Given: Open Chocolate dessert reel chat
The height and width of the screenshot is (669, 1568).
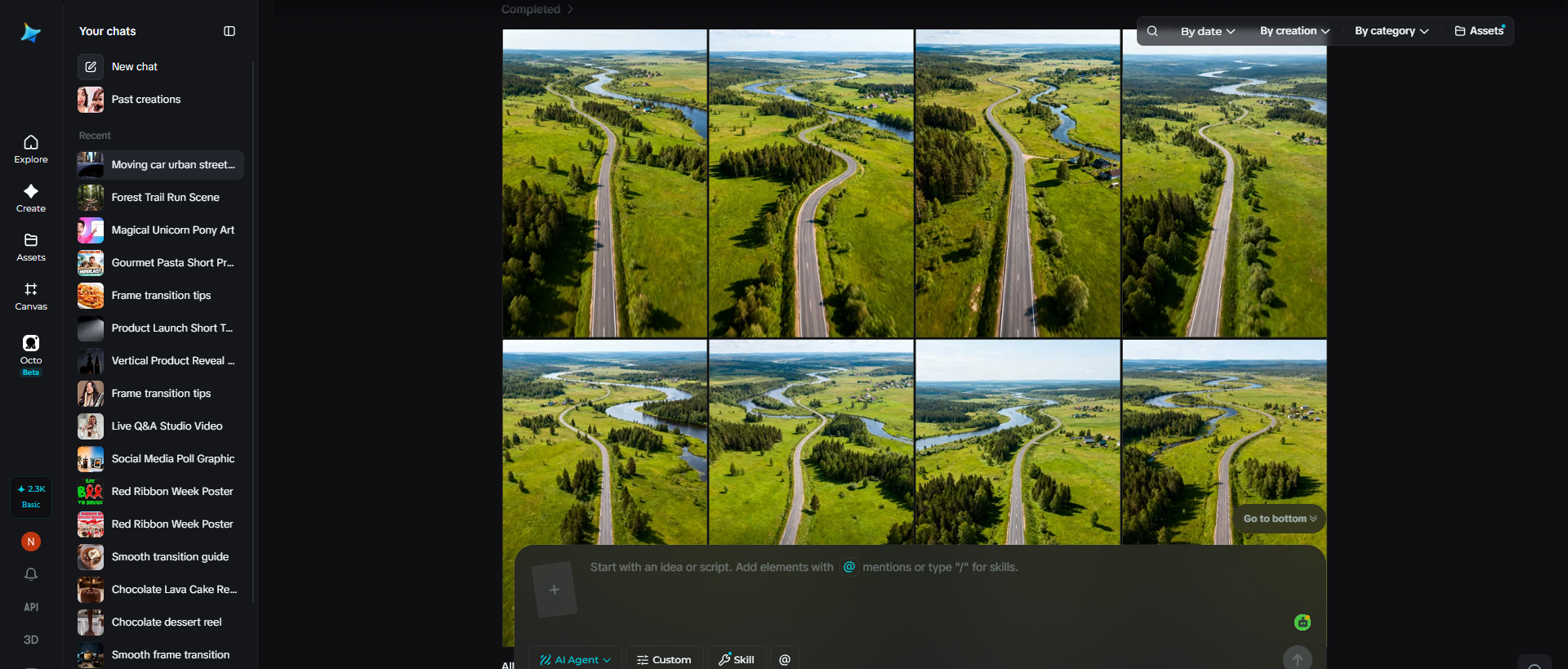Looking at the screenshot, I should click(161, 622).
